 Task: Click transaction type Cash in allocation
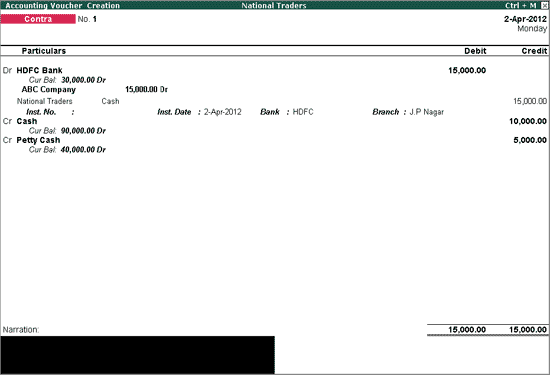point(110,101)
